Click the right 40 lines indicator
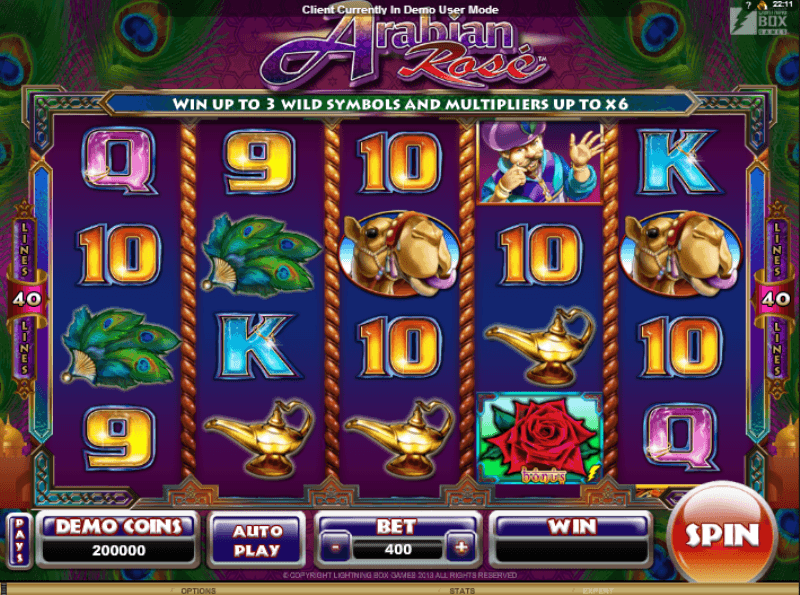This screenshot has height=595, width=800. click(775, 299)
